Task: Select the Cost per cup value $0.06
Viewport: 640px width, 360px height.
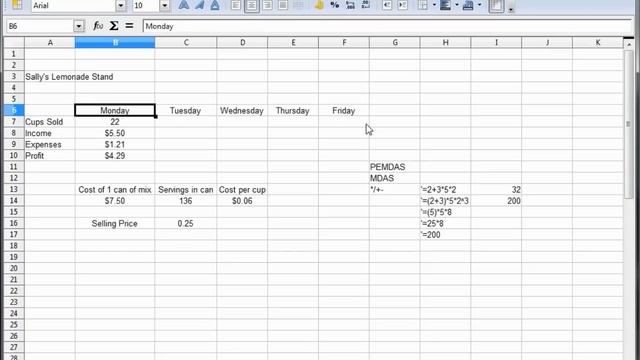Action: (242, 201)
